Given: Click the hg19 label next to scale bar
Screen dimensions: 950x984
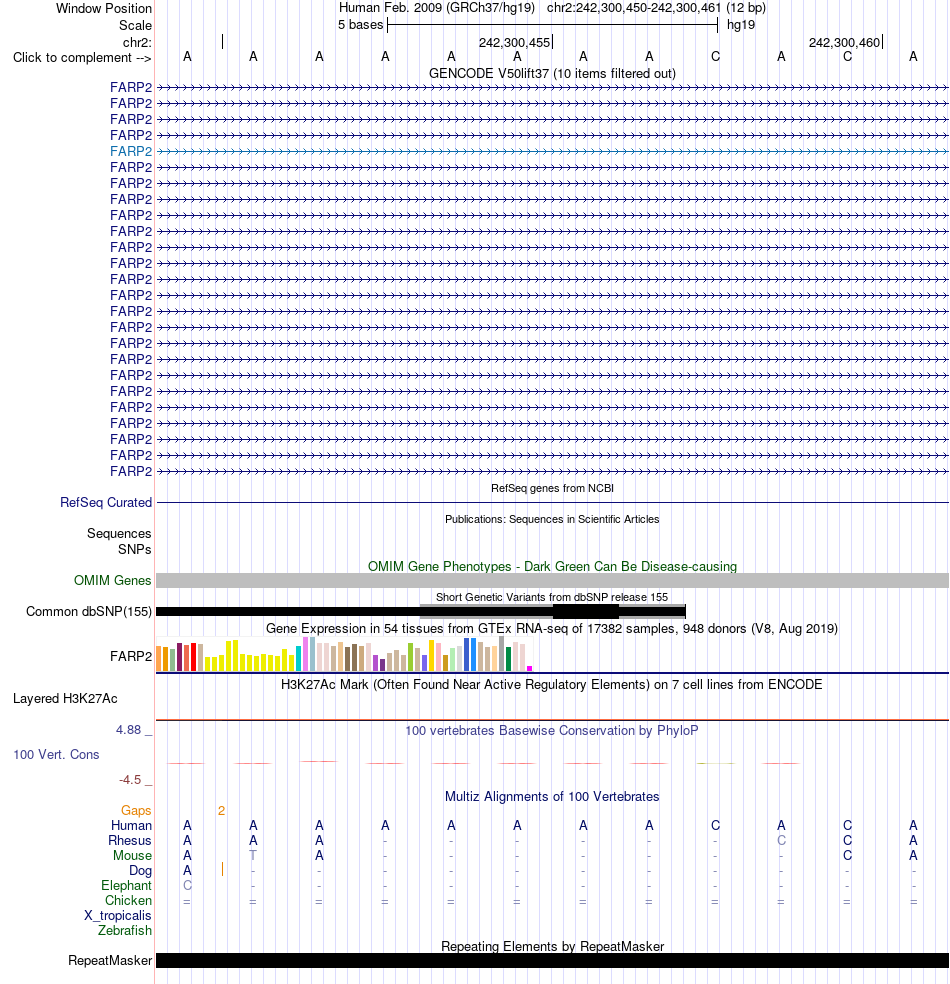Looking at the screenshot, I should [741, 25].
